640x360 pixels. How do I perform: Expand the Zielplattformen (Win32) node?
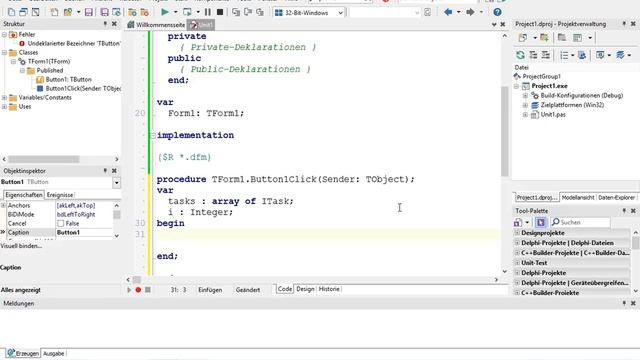pos(525,105)
